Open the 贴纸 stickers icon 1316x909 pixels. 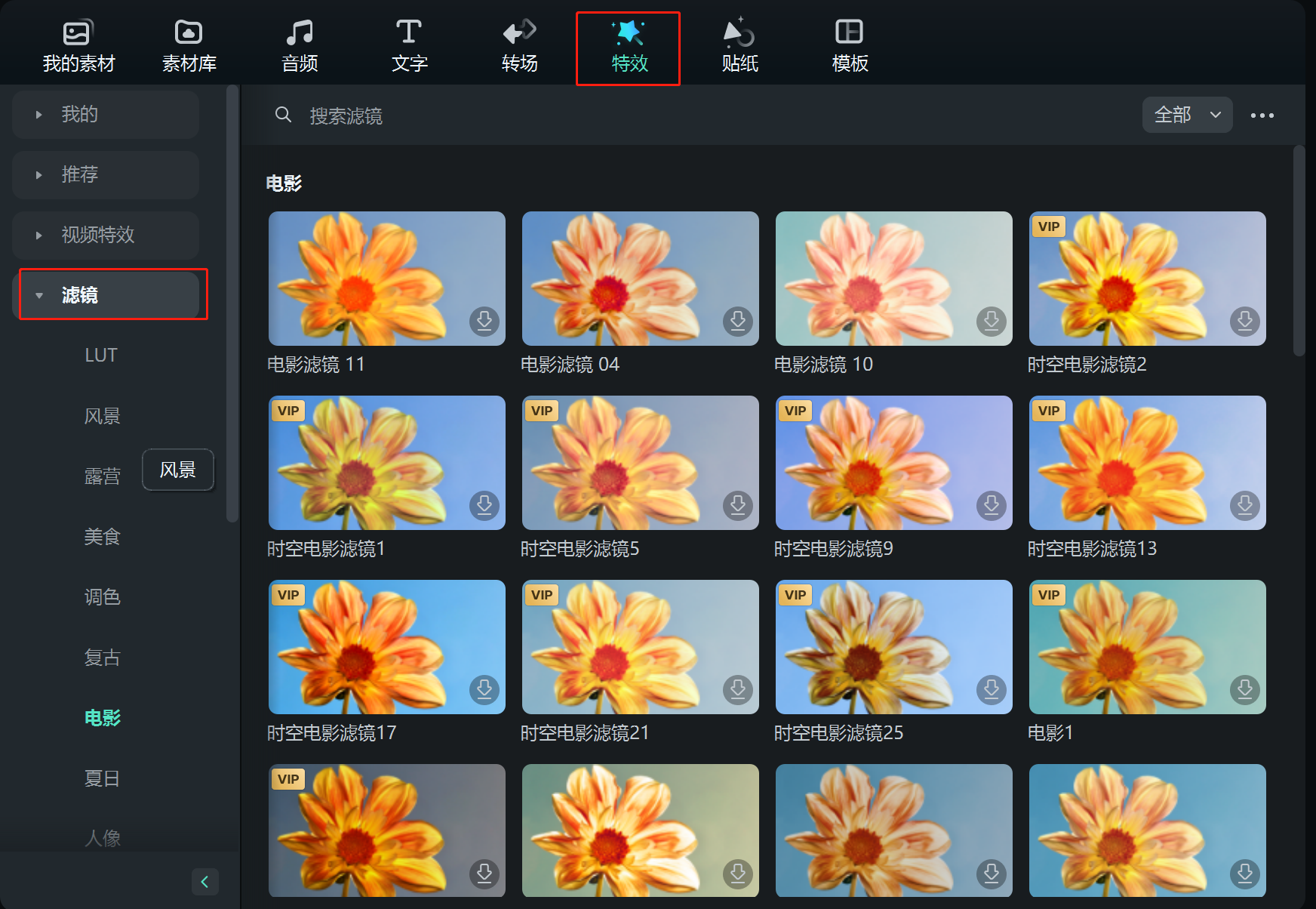(739, 33)
